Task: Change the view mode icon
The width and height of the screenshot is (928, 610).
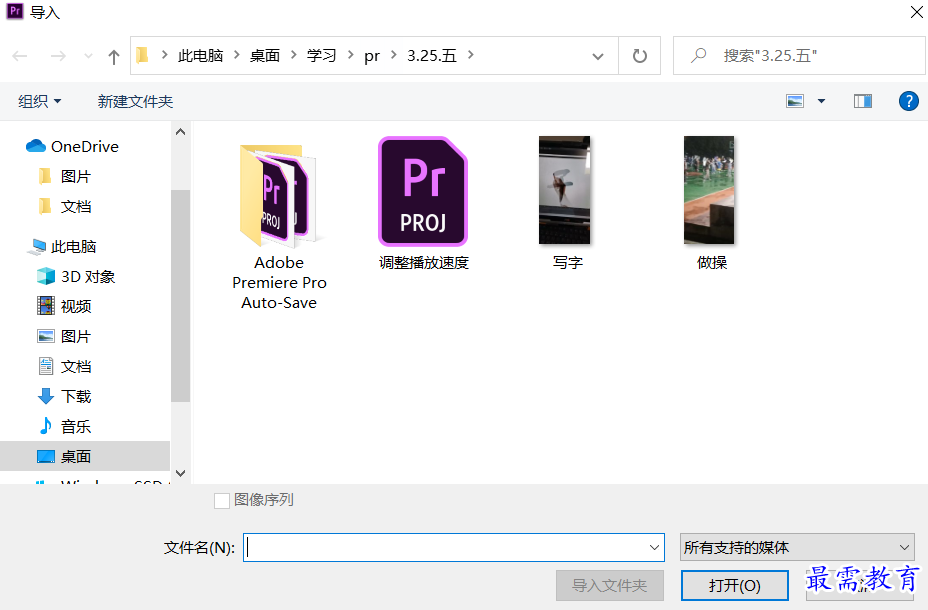Action: [x=795, y=101]
